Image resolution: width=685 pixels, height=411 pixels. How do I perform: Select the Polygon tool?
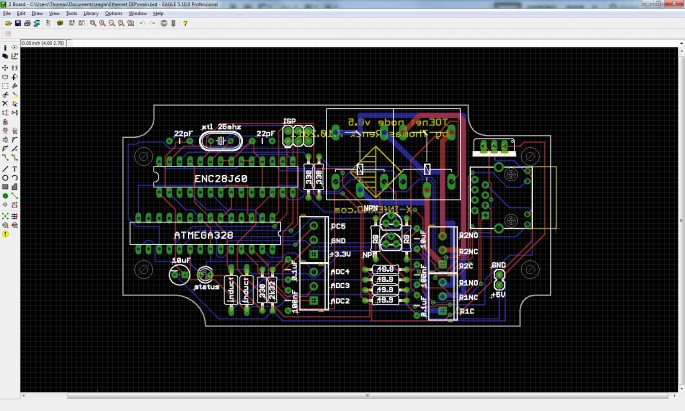pyautogui.click(x=14, y=187)
